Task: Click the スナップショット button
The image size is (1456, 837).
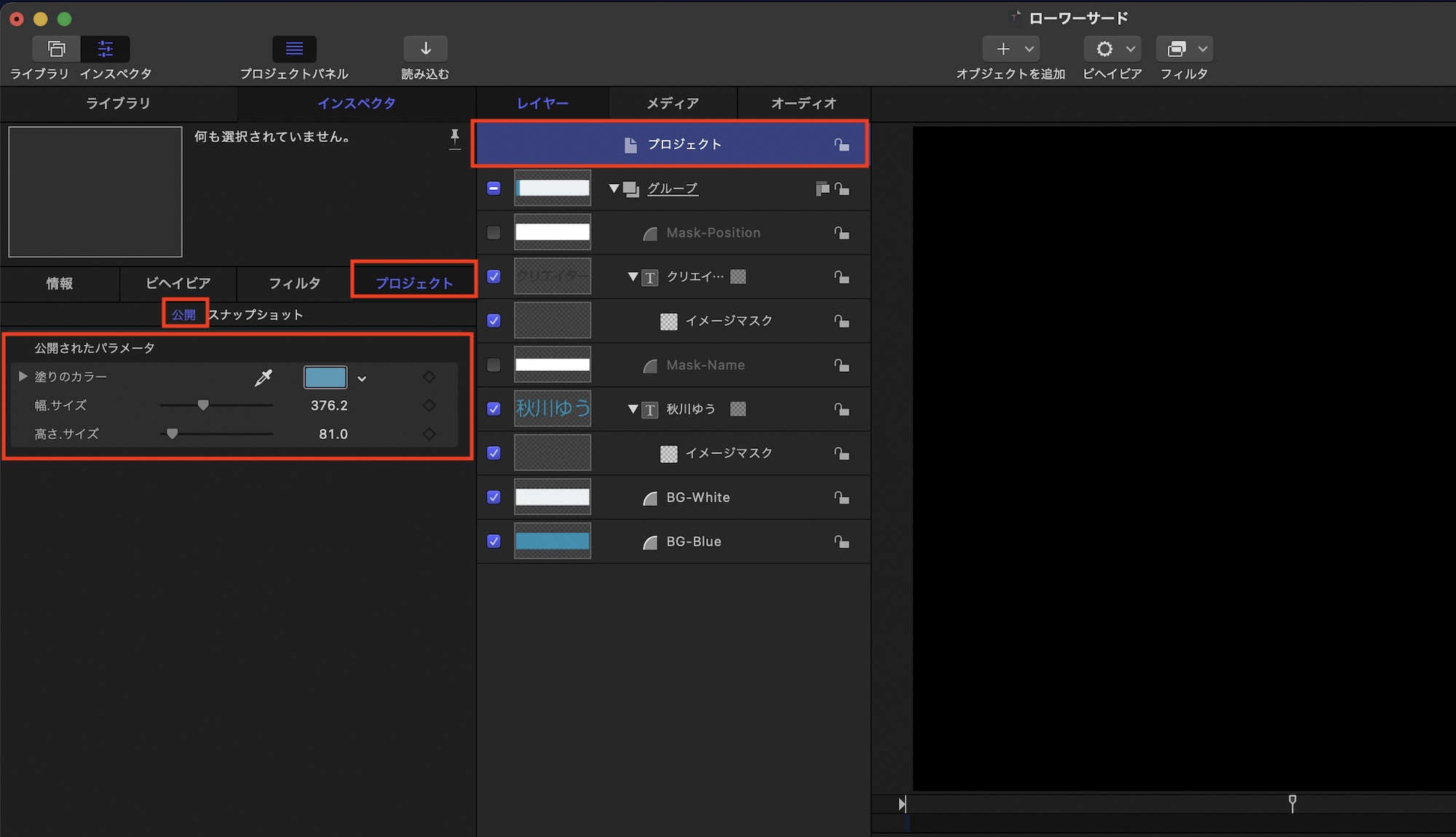Action: 256,314
